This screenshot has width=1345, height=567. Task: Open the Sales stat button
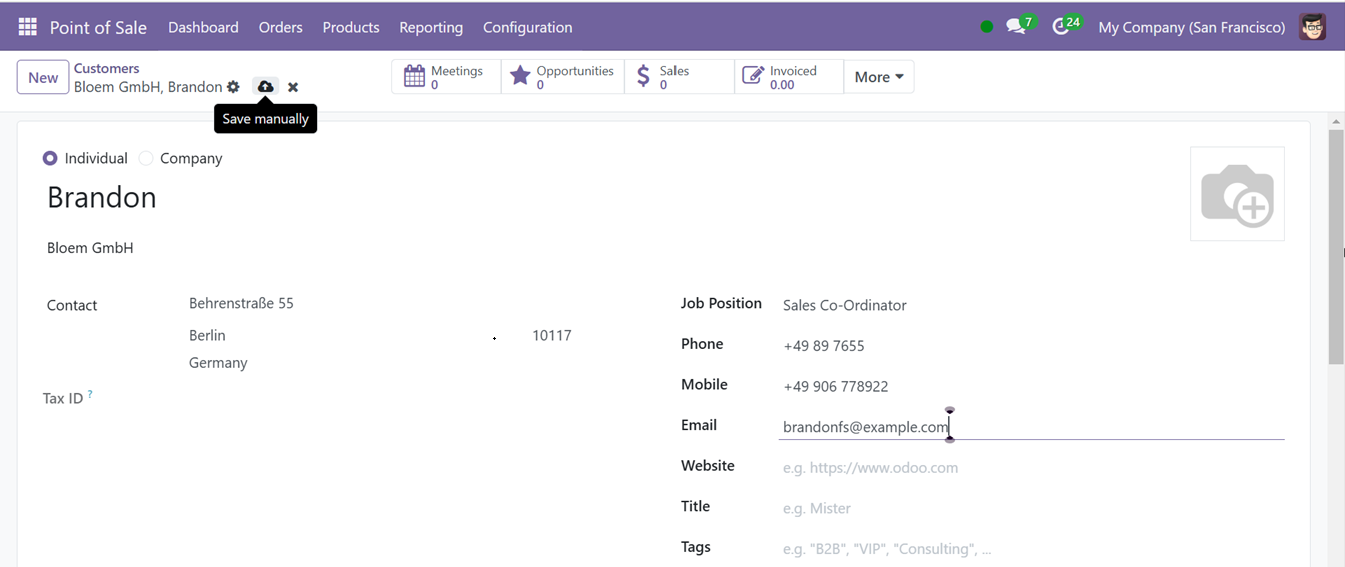(680, 77)
